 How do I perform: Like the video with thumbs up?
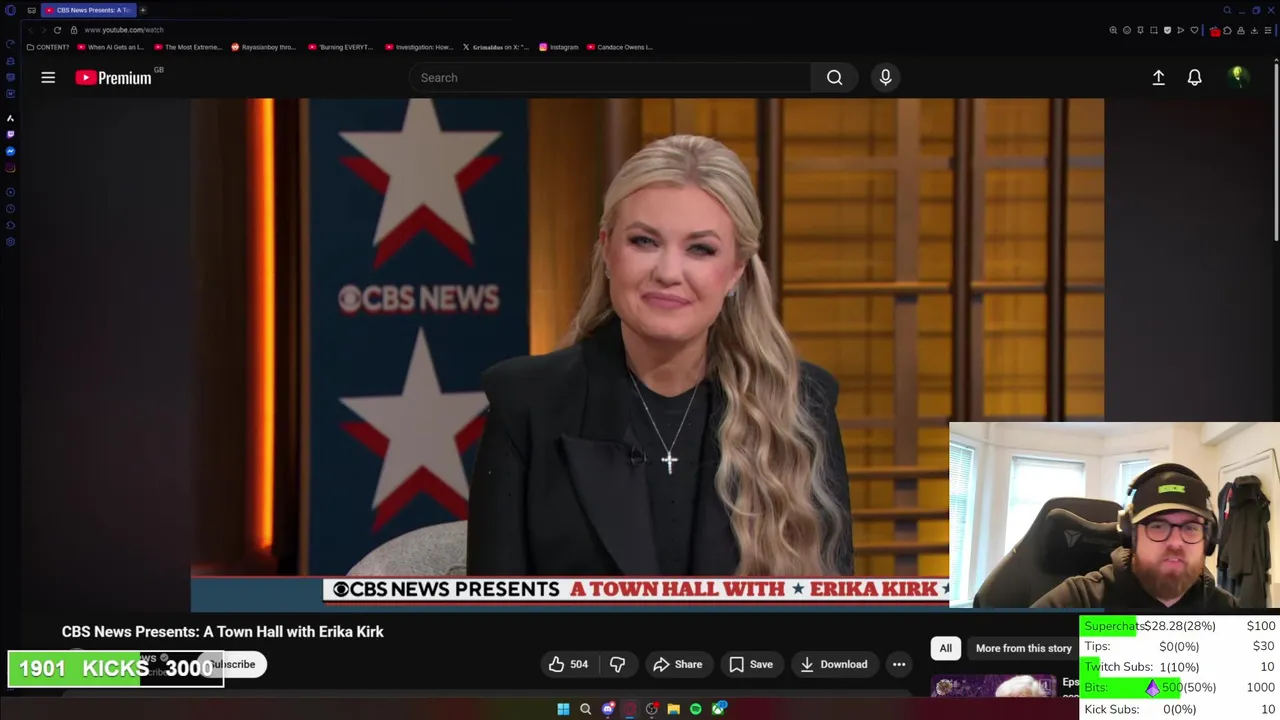(567, 664)
